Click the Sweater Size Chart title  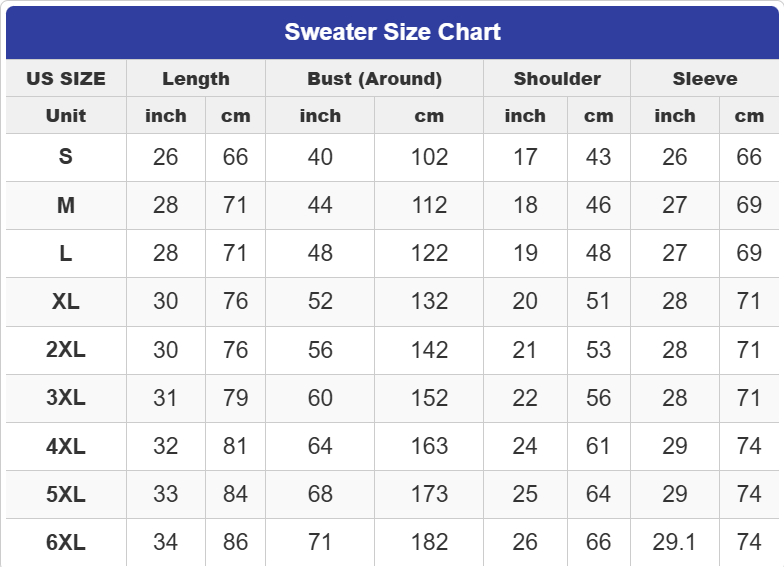coord(392,32)
